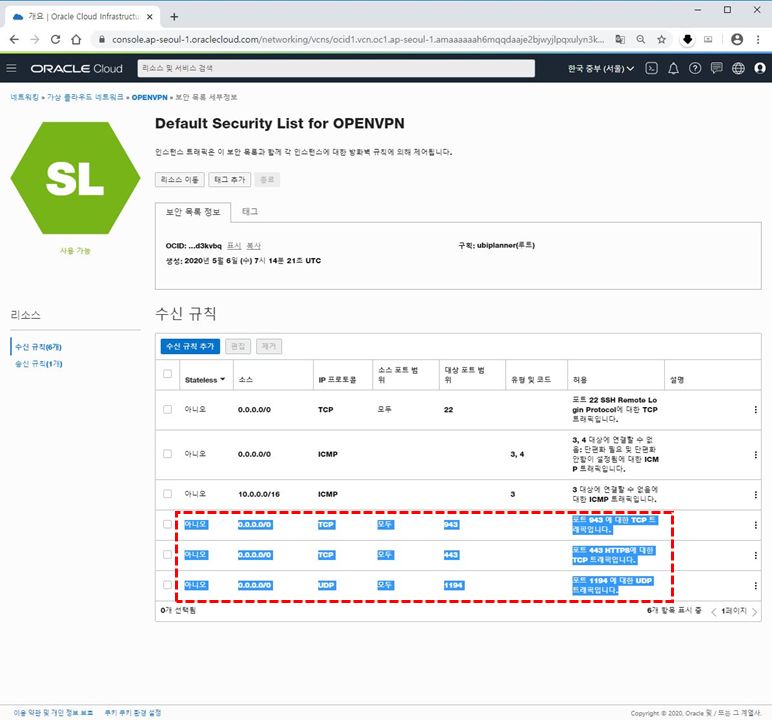Open the help question mark icon
The width and height of the screenshot is (772, 720).
click(x=695, y=68)
